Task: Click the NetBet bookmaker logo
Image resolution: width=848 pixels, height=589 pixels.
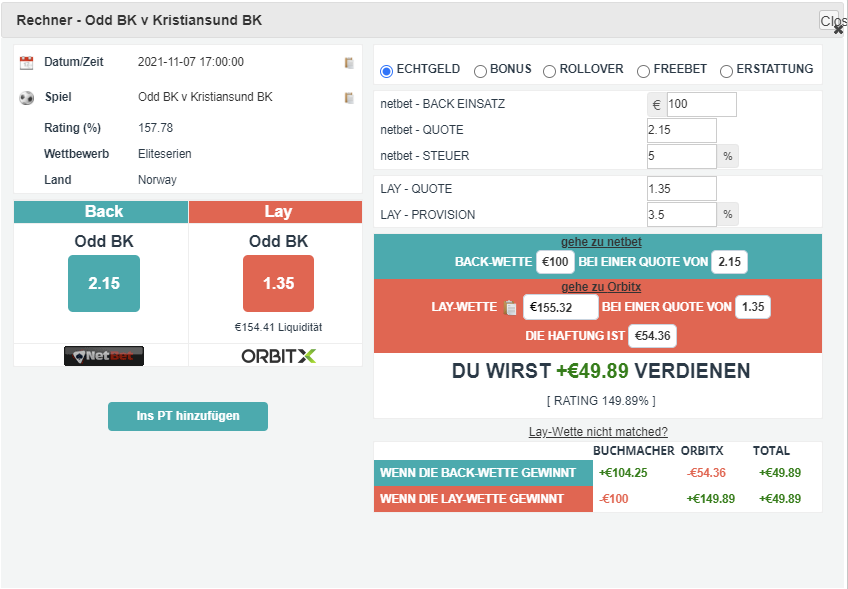Action: click(x=104, y=356)
